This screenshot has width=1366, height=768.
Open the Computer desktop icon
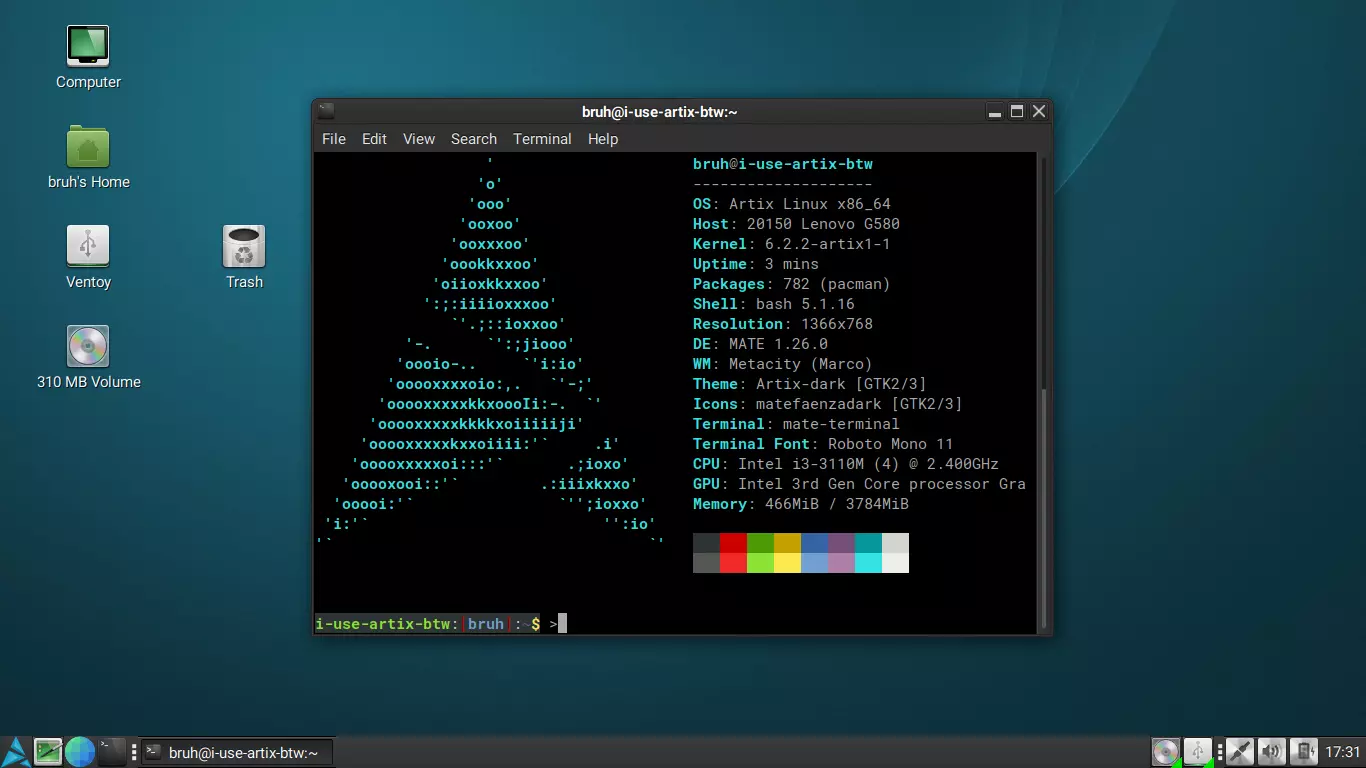[88, 46]
